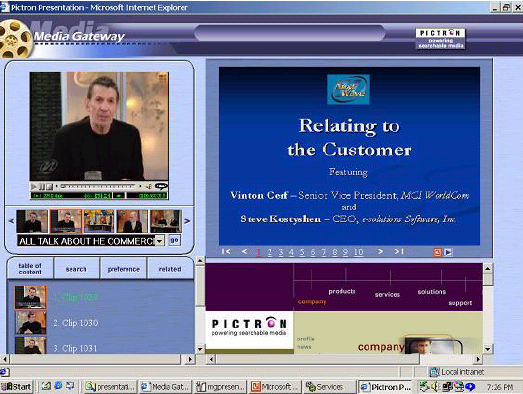
Task: Click the go button beside clip dropdown
Action: (x=174, y=240)
